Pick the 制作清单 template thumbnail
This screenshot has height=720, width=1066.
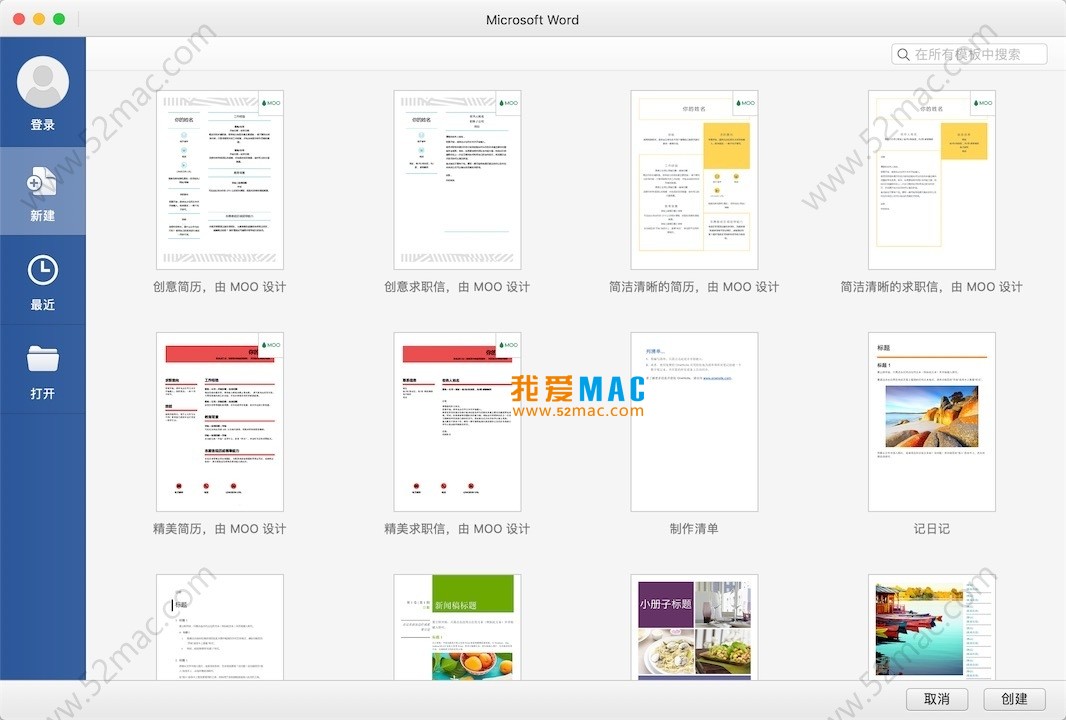pos(694,422)
